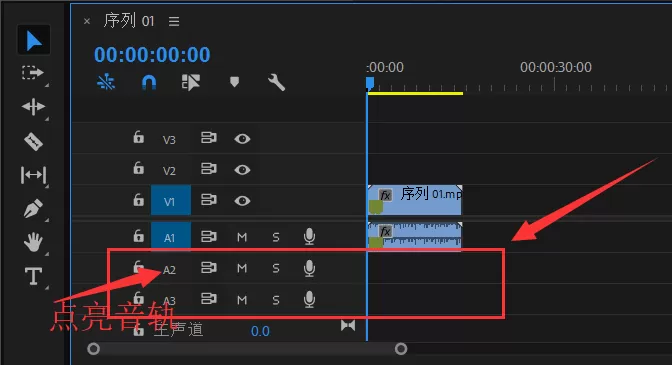Click the 00:00:00:00 playhead timecode
672x365 pixels.
(152, 55)
